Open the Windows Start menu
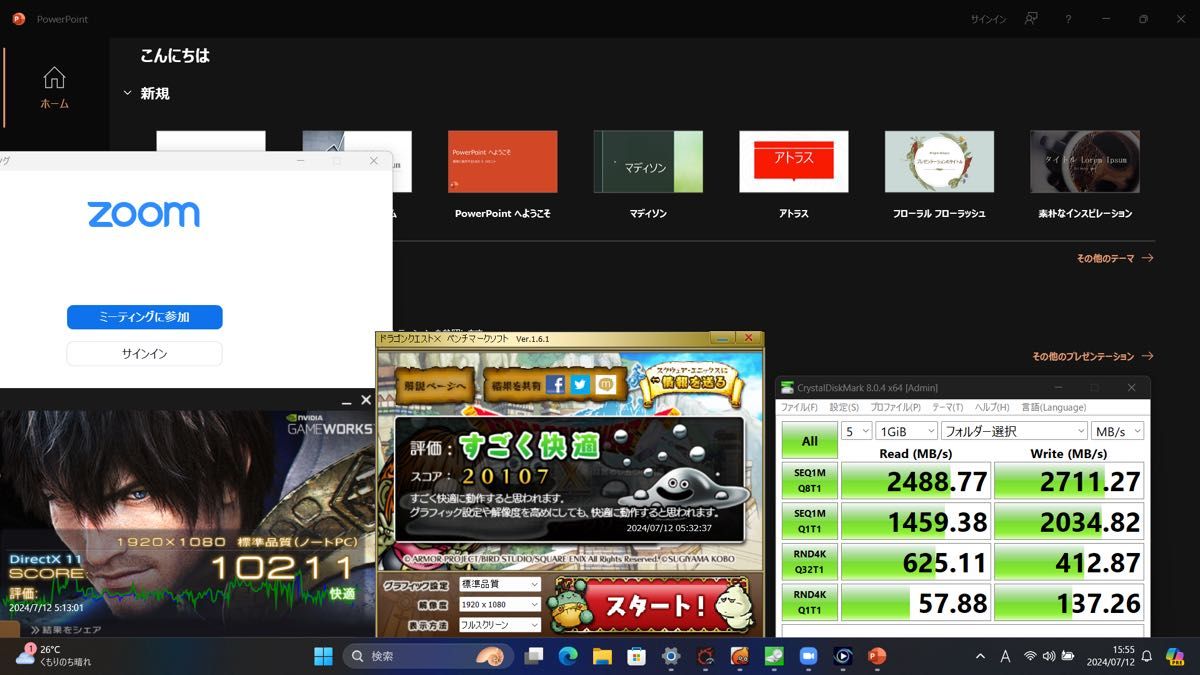 click(323, 656)
